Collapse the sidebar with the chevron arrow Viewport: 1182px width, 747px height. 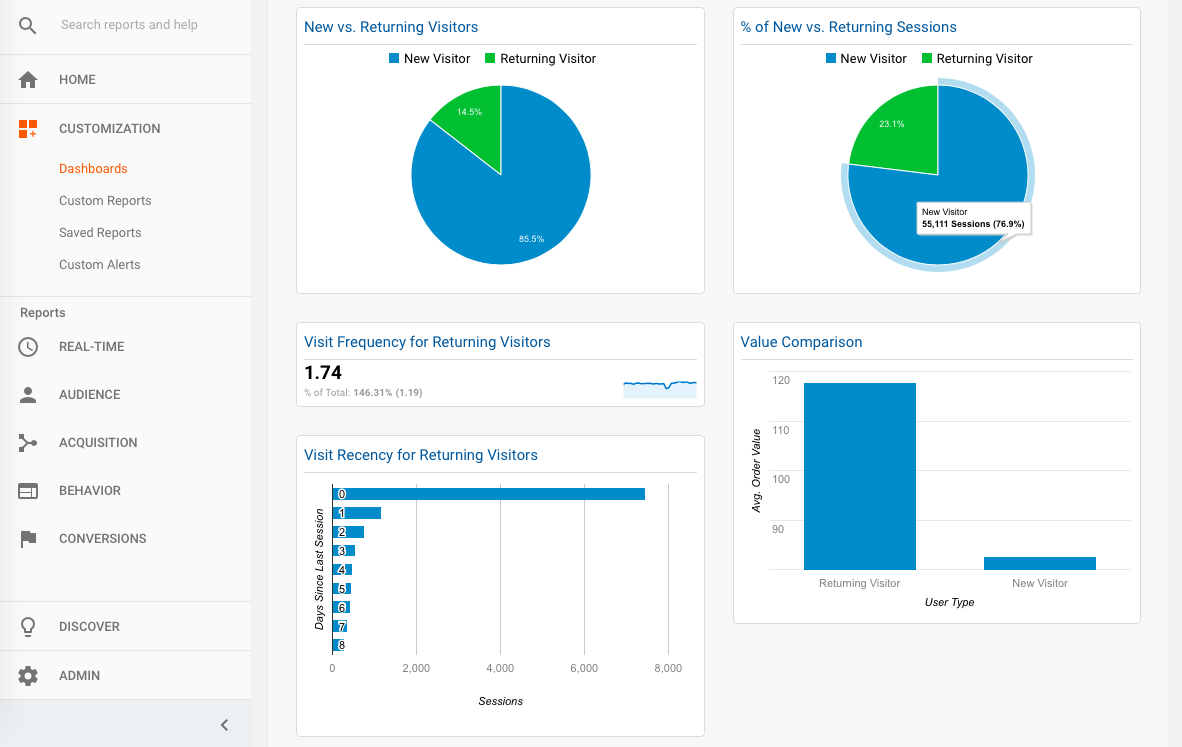(x=224, y=725)
